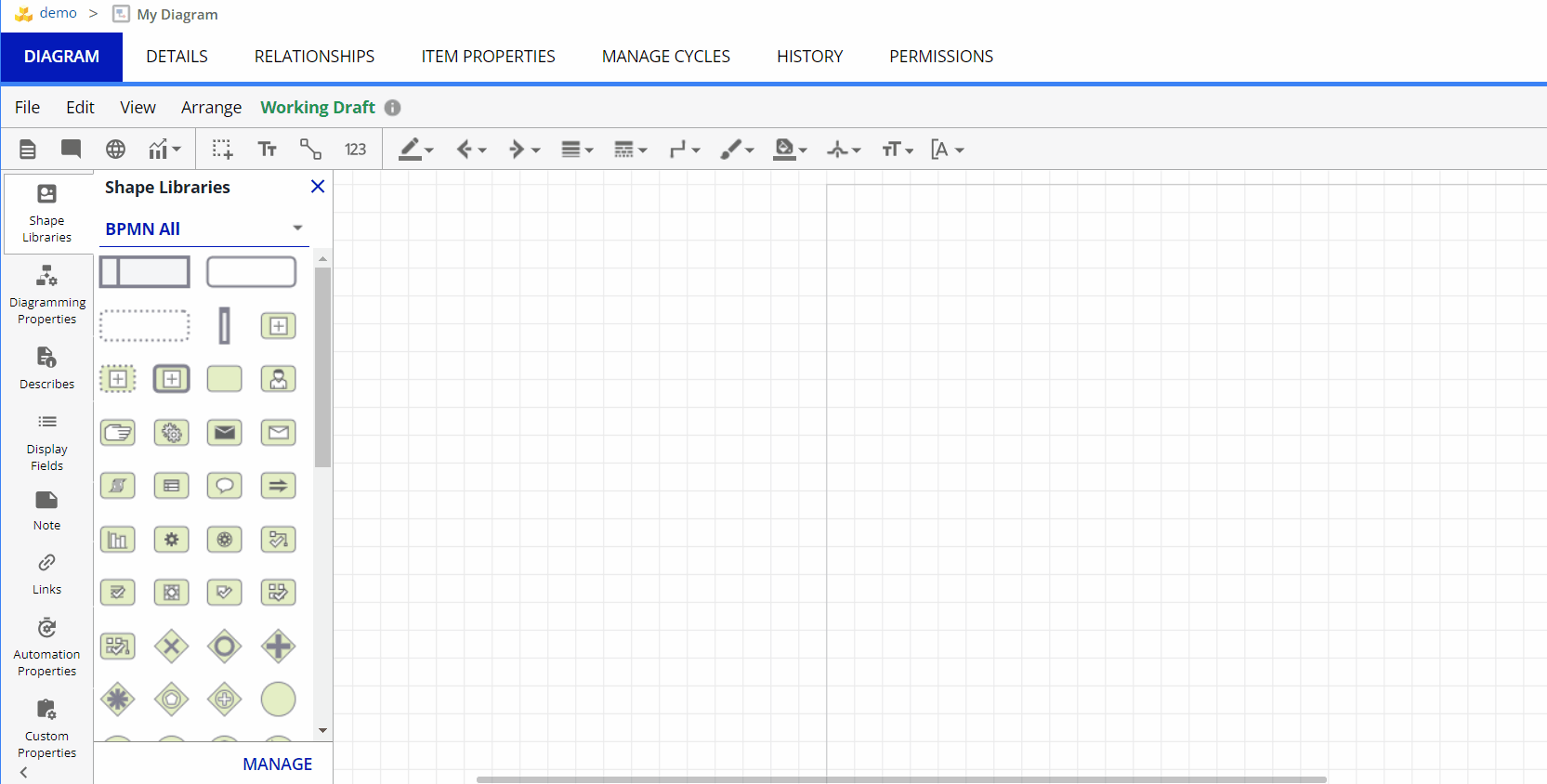Open the line color pencil dropdown
Viewport: 1547px width, 784px height.
click(x=415, y=149)
